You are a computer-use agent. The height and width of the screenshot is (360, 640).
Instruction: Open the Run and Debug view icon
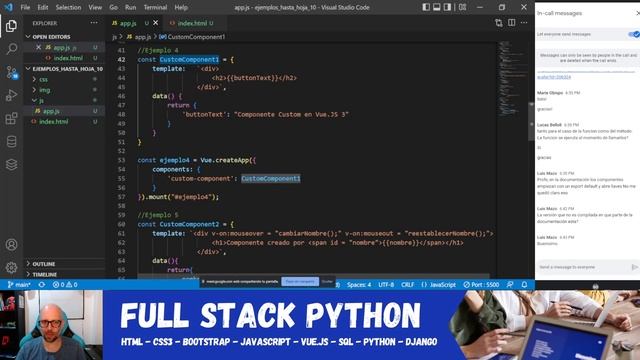point(11,95)
